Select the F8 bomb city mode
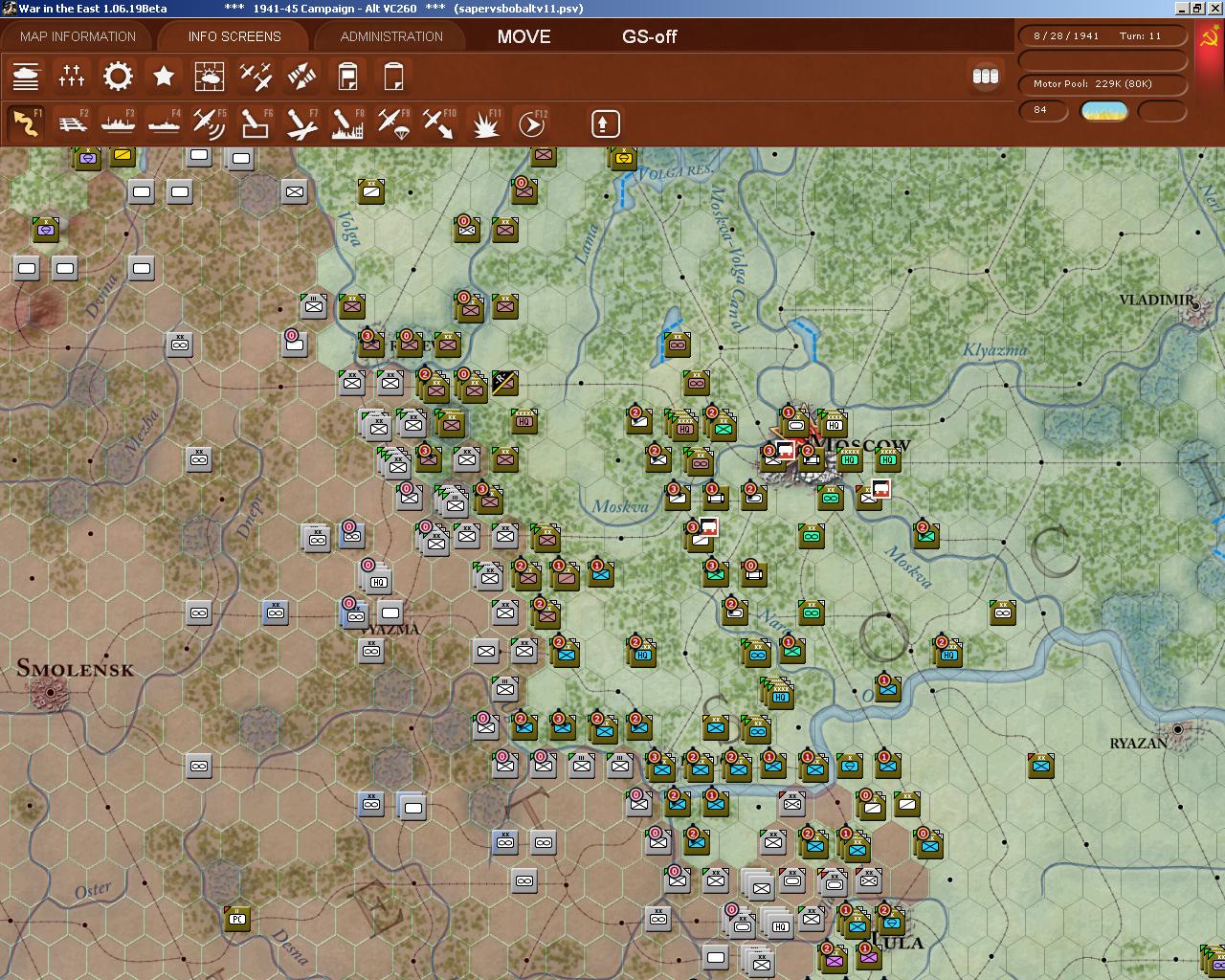This screenshot has width=1225, height=980. [347, 123]
